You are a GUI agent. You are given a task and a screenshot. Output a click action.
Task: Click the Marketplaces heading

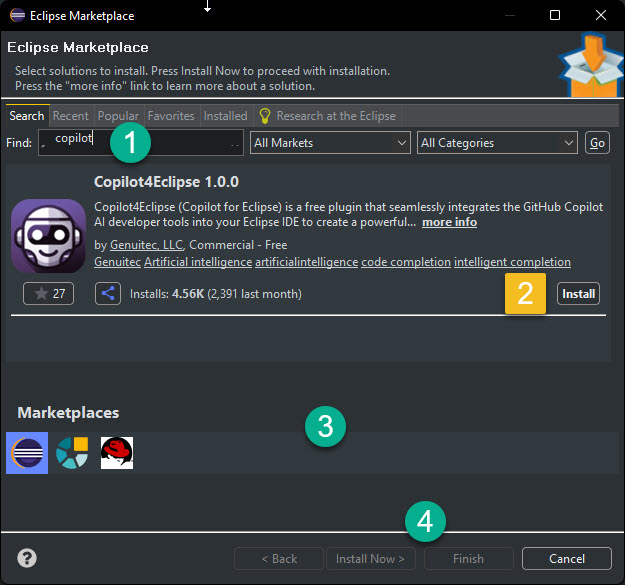68,413
